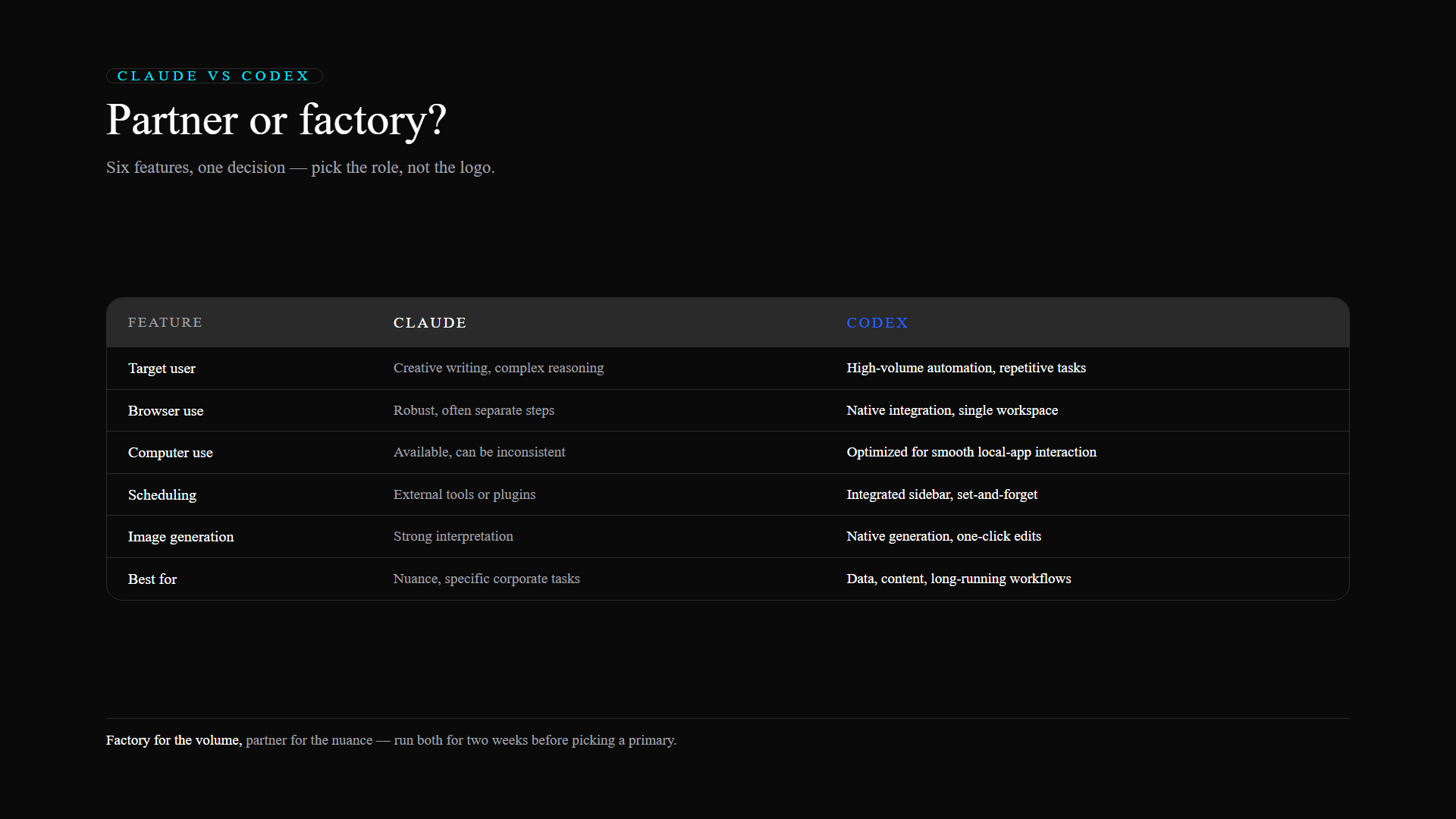1456x819 pixels.
Task: Select the FEATURE column header
Action: 165,322
